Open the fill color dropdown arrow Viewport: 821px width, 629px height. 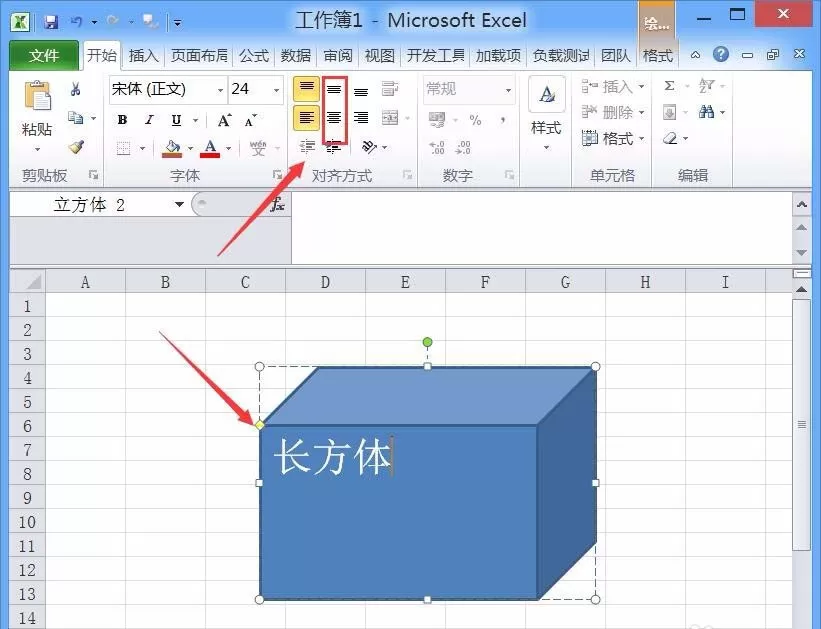(x=190, y=149)
